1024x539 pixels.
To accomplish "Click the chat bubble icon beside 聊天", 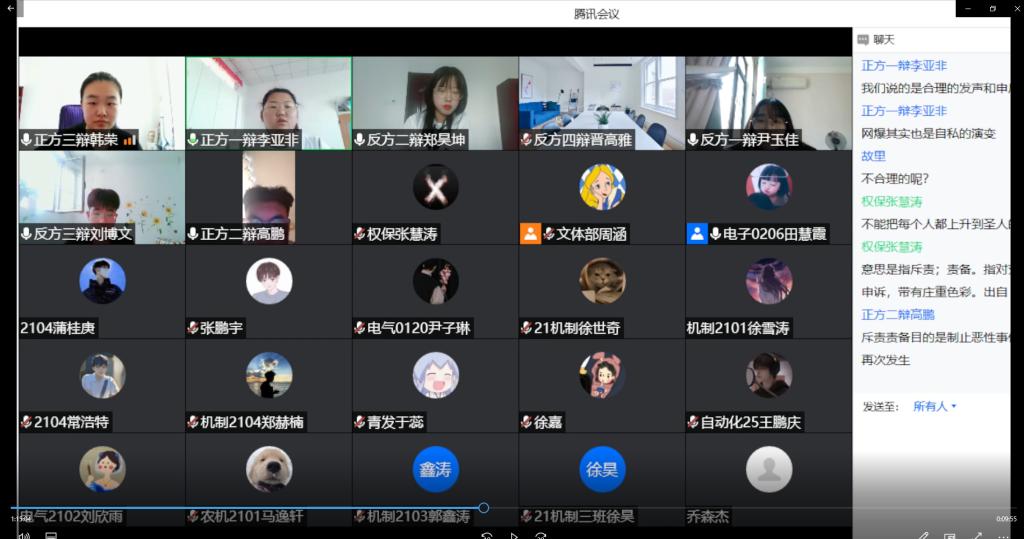I will (863, 40).
